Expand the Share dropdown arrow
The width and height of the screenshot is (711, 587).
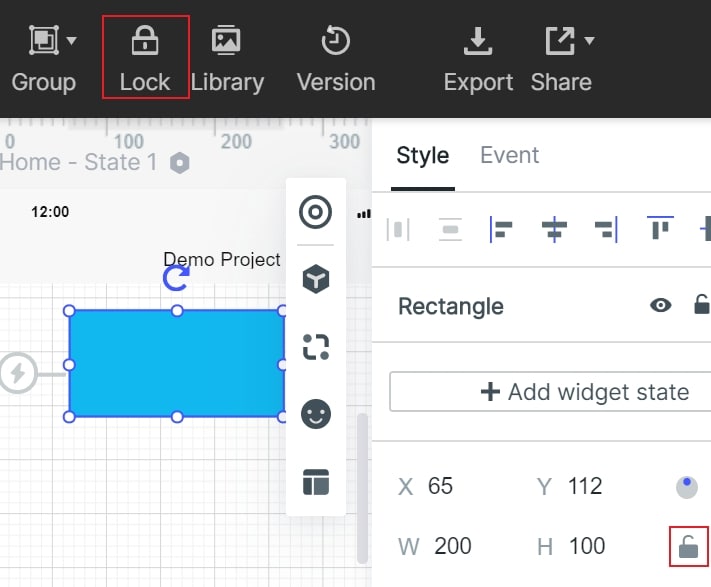(x=589, y=41)
